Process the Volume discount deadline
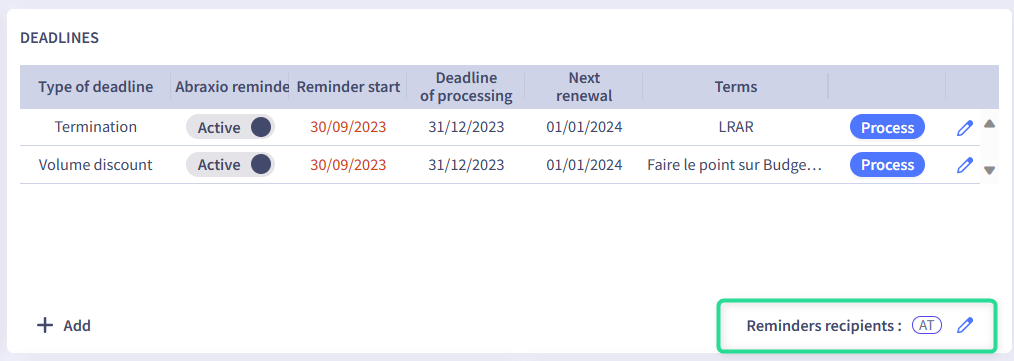This screenshot has width=1014, height=361. [x=887, y=165]
